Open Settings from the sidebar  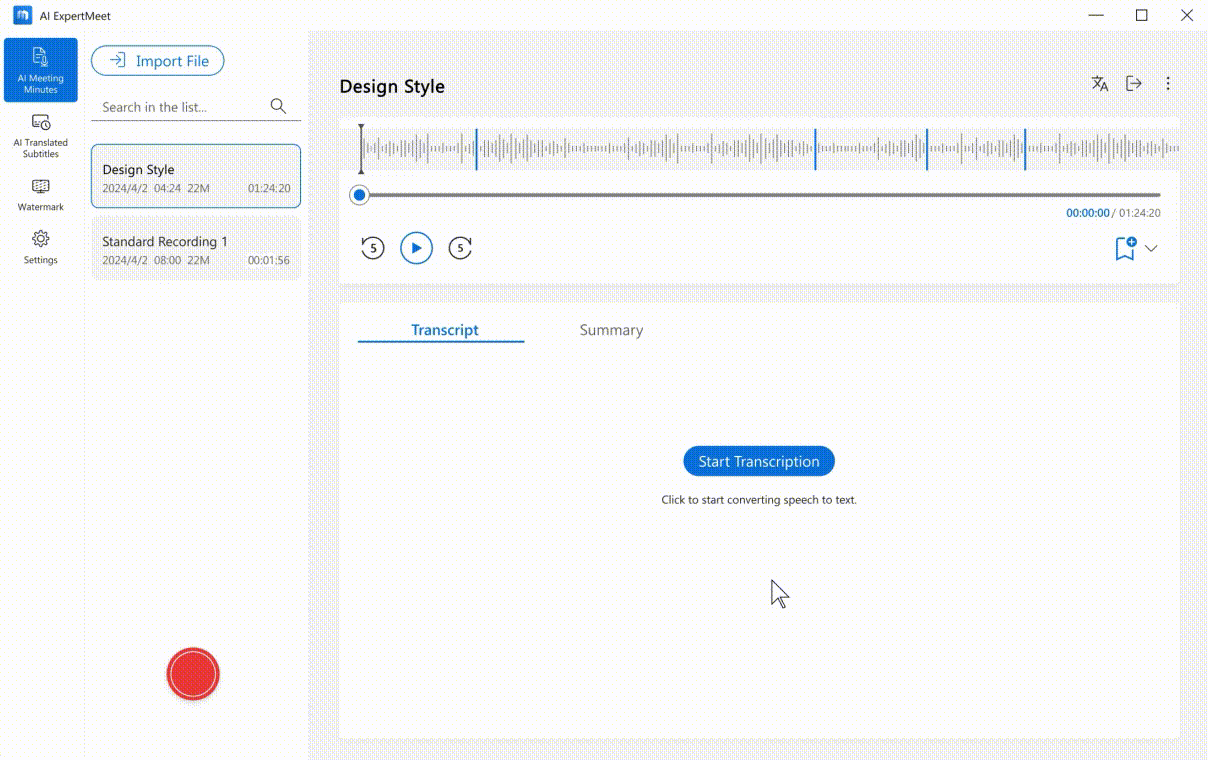click(x=41, y=247)
